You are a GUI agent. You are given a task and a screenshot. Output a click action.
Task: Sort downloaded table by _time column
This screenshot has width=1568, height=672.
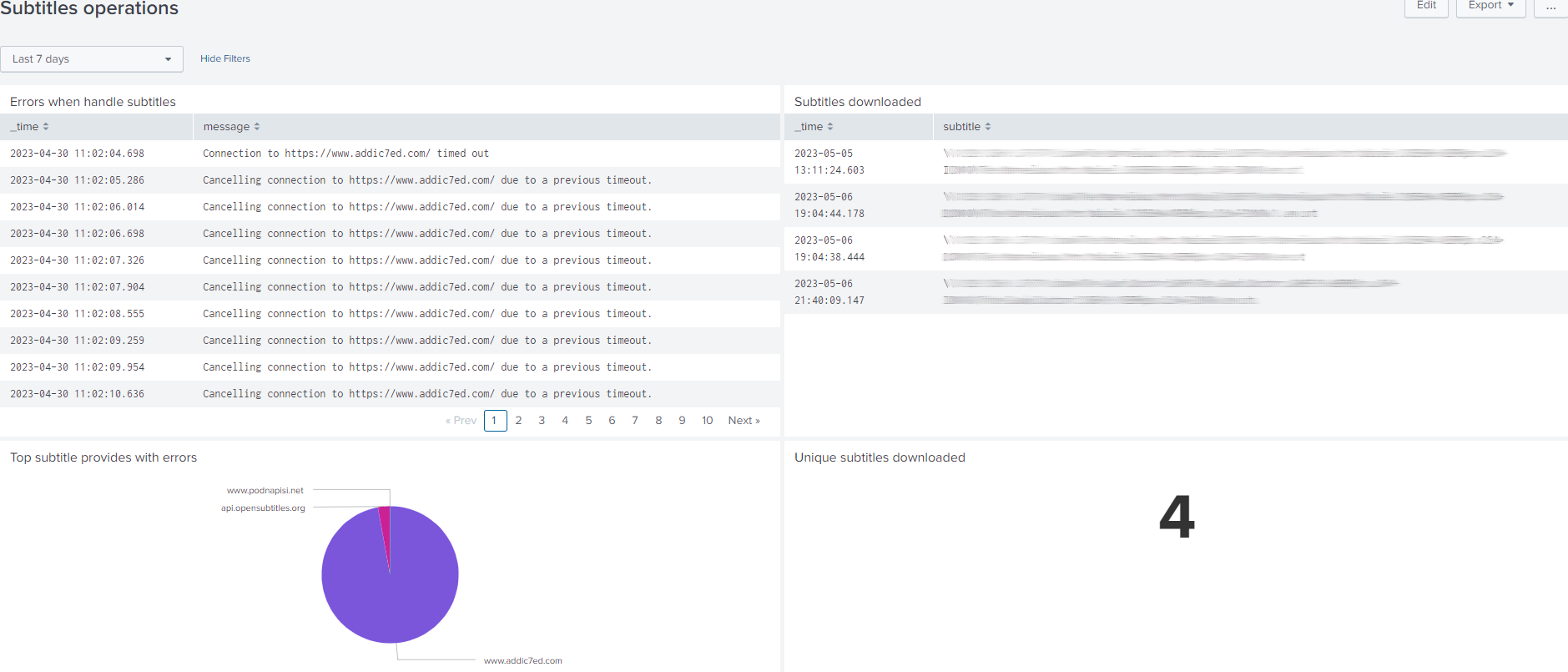coord(814,127)
